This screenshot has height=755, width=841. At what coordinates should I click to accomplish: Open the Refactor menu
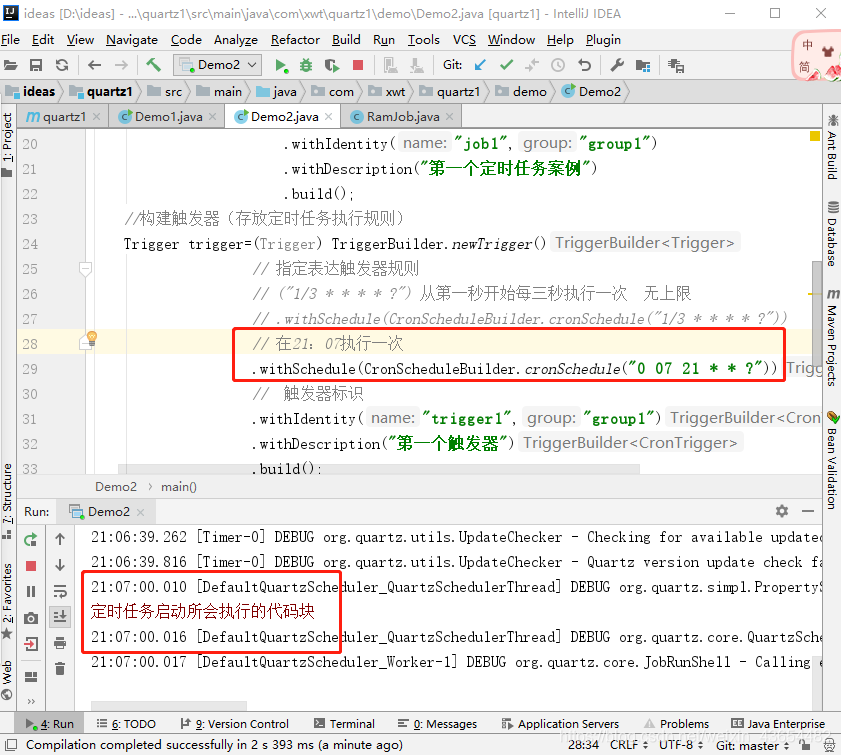[x=295, y=40]
